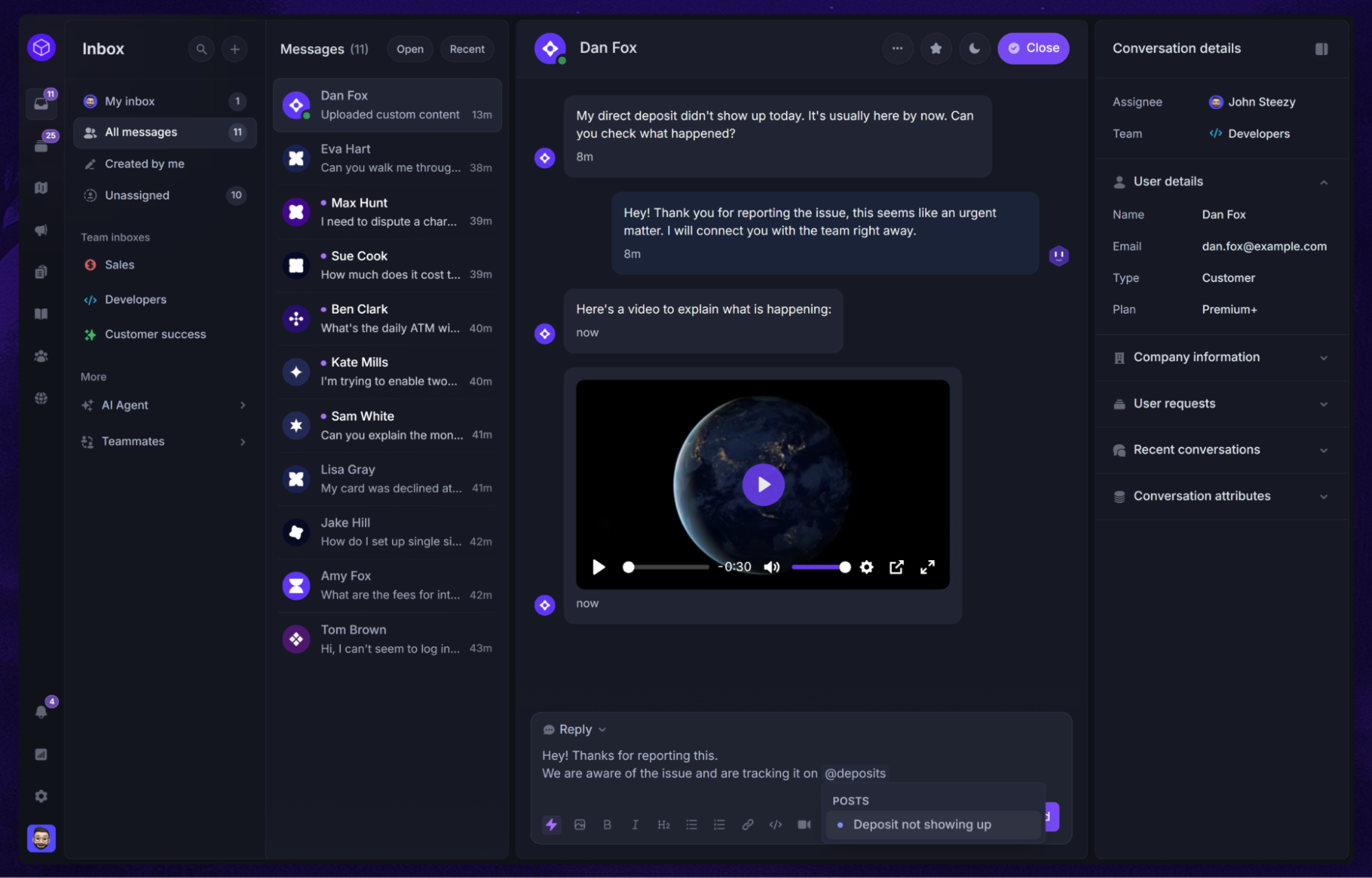The image size is (1372, 878).
Task: Click the Close conversation button
Action: (1033, 48)
